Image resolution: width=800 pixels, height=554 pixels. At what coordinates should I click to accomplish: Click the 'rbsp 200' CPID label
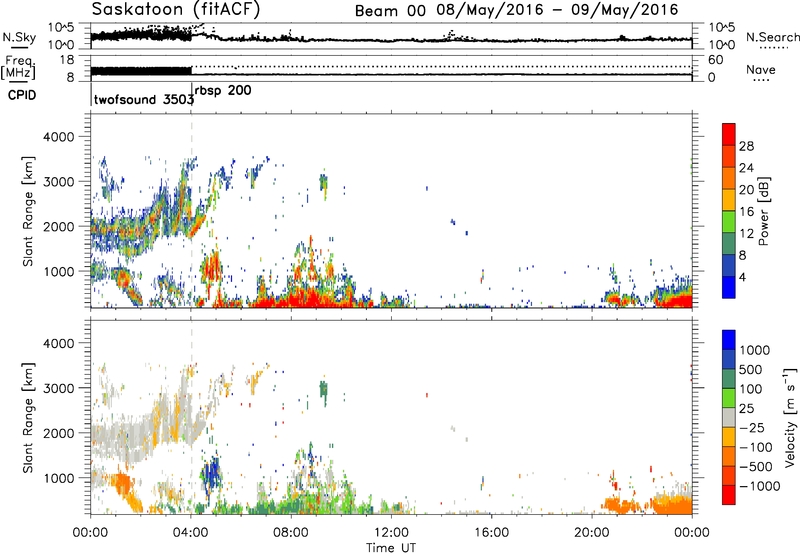[x=223, y=91]
